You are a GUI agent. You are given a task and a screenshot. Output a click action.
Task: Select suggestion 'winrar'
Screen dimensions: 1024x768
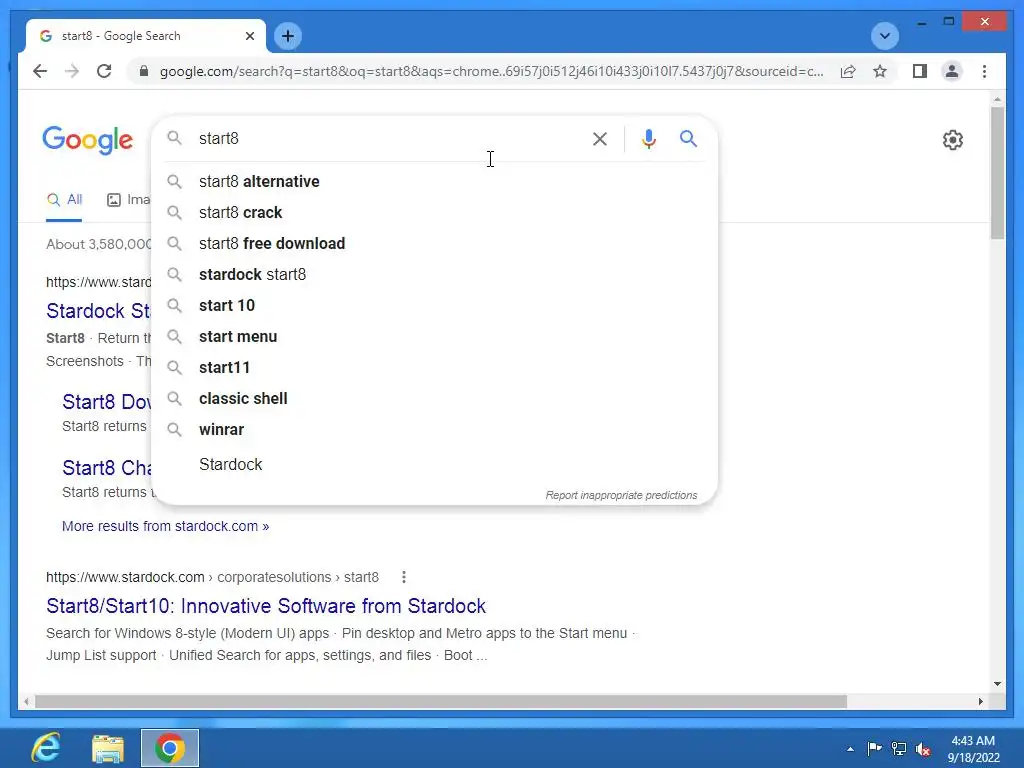click(434, 430)
